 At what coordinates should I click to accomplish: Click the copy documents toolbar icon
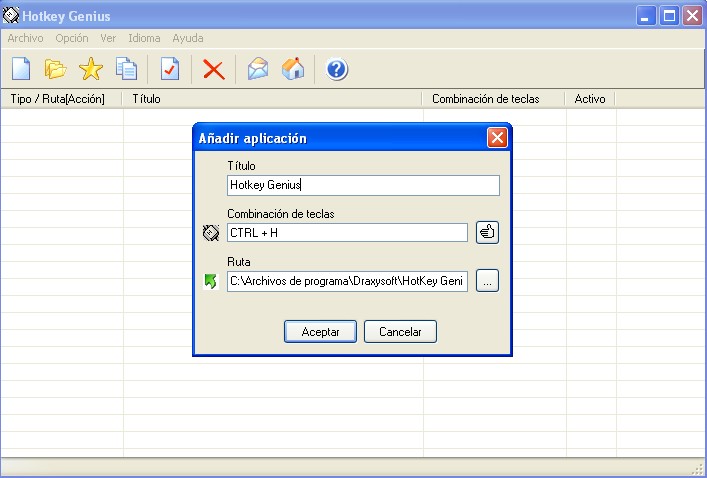click(126, 69)
